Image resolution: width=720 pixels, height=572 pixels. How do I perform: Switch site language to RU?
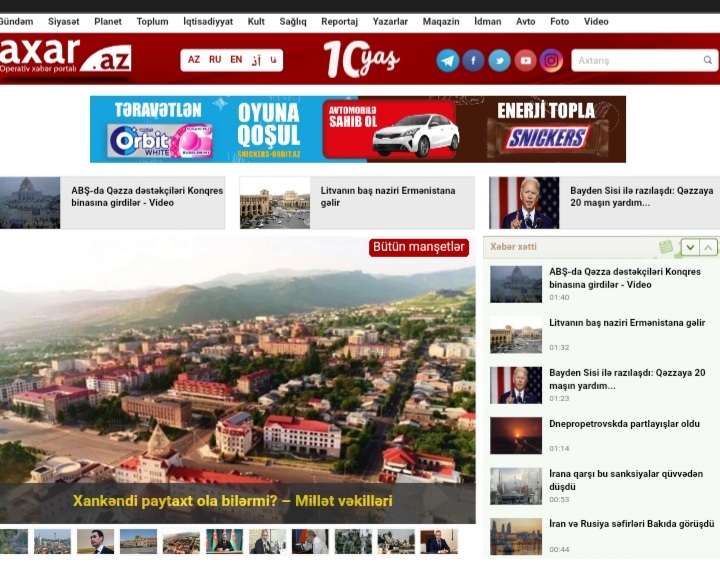[215, 60]
